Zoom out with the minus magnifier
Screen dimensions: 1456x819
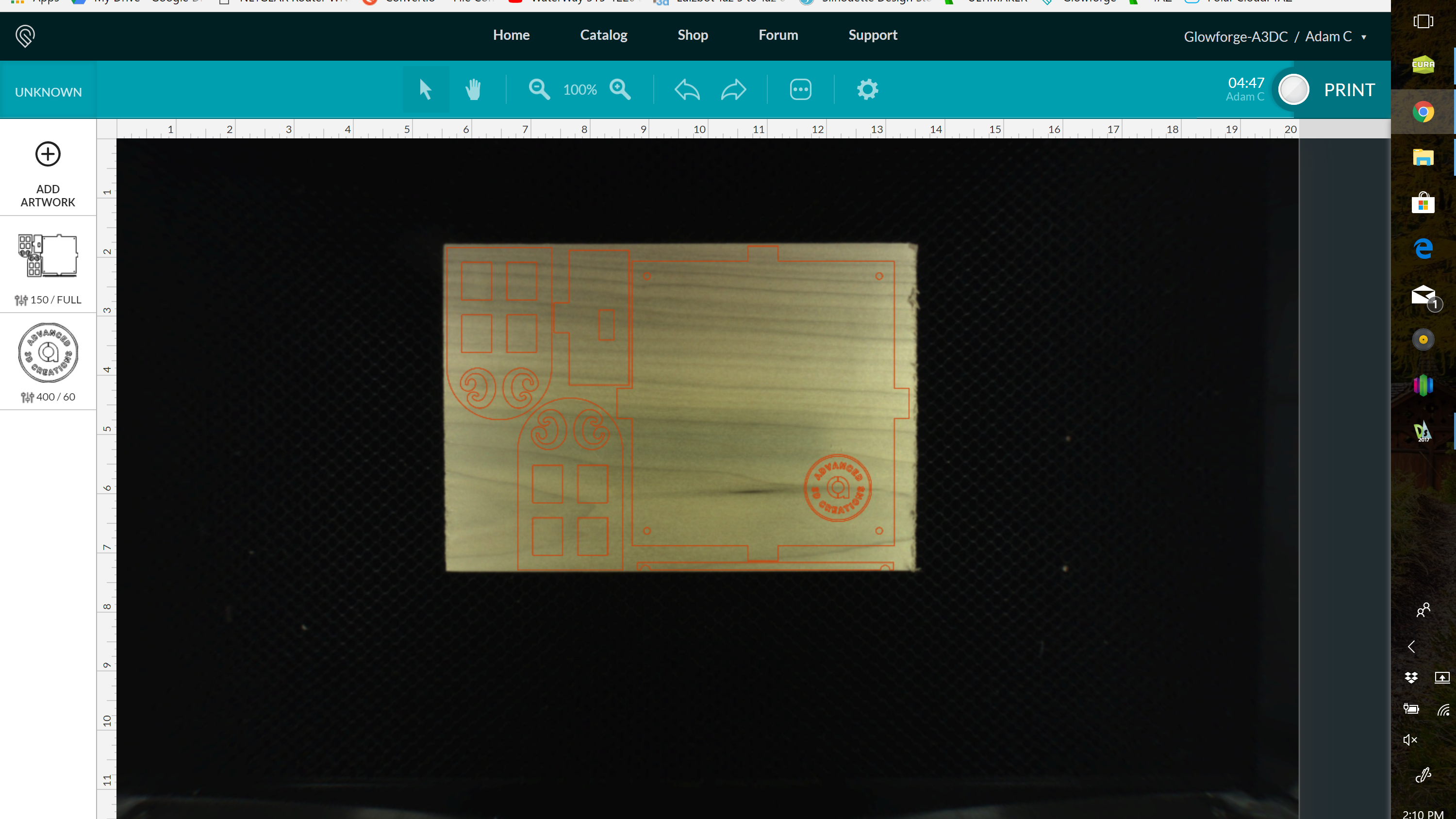[x=539, y=89]
